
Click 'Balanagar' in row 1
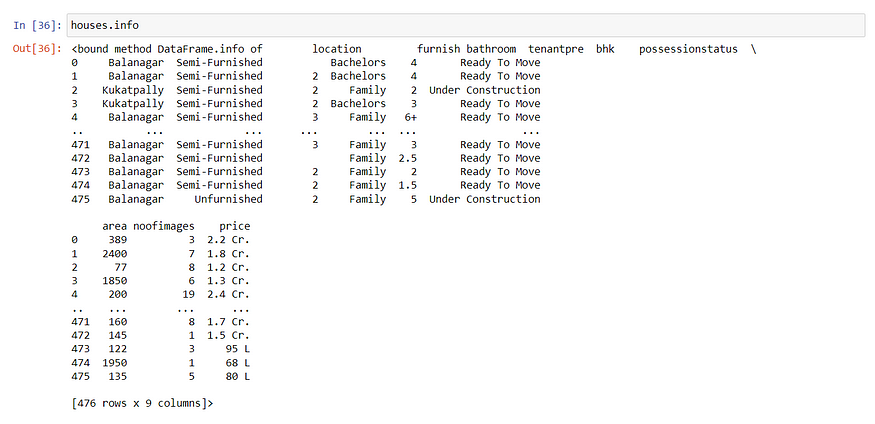(x=136, y=76)
